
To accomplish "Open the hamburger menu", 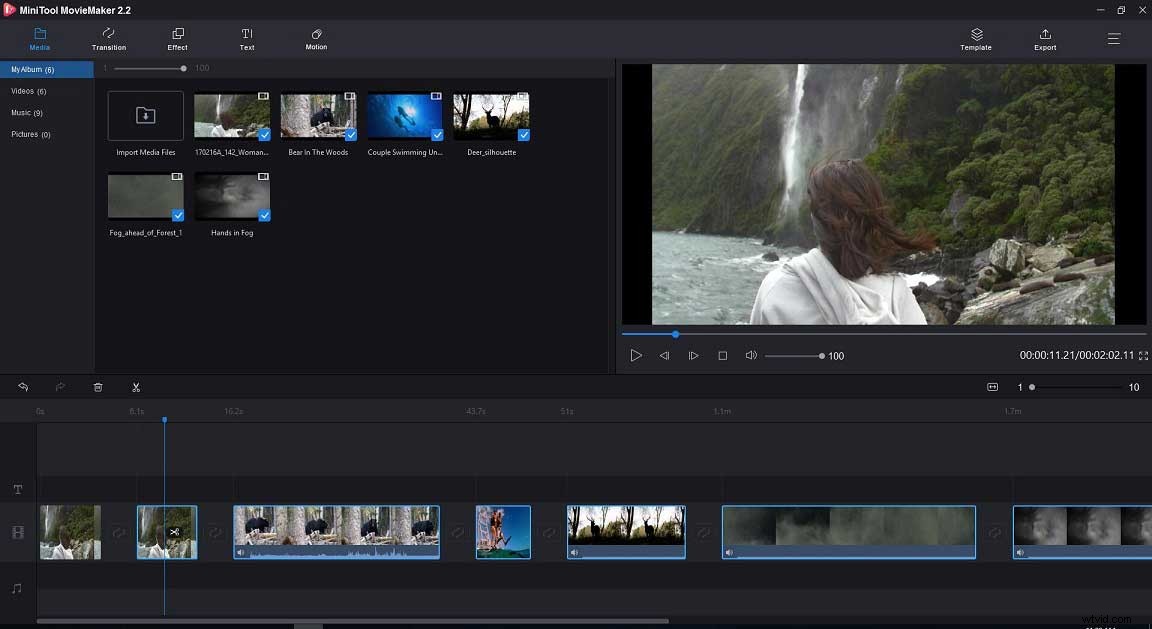I will click(1114, 38).
